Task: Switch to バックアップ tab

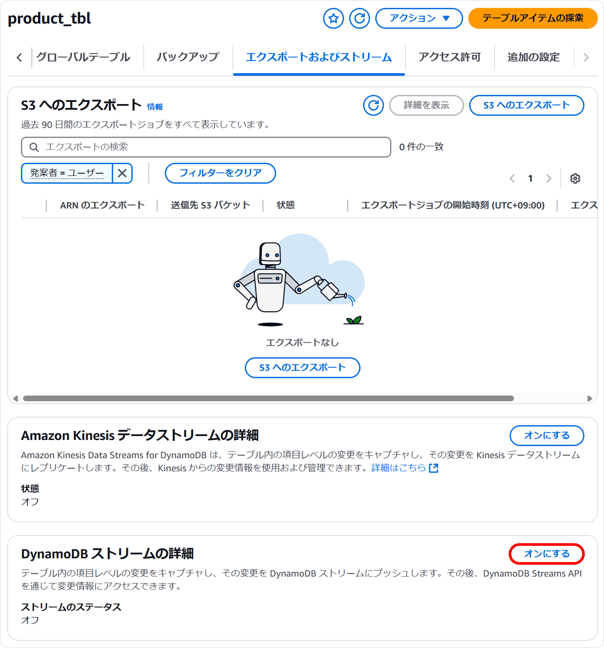Action: [188, 57]
